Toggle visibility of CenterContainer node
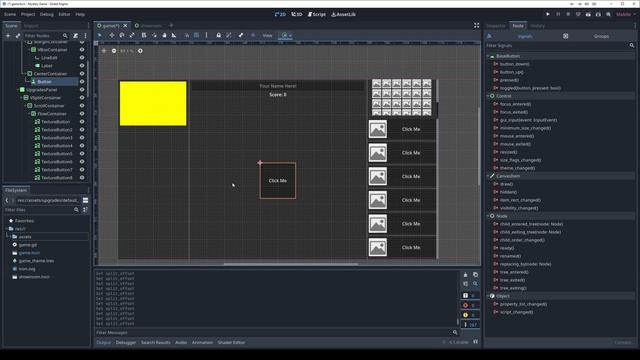The image size is (640, 360). [82, 74]
